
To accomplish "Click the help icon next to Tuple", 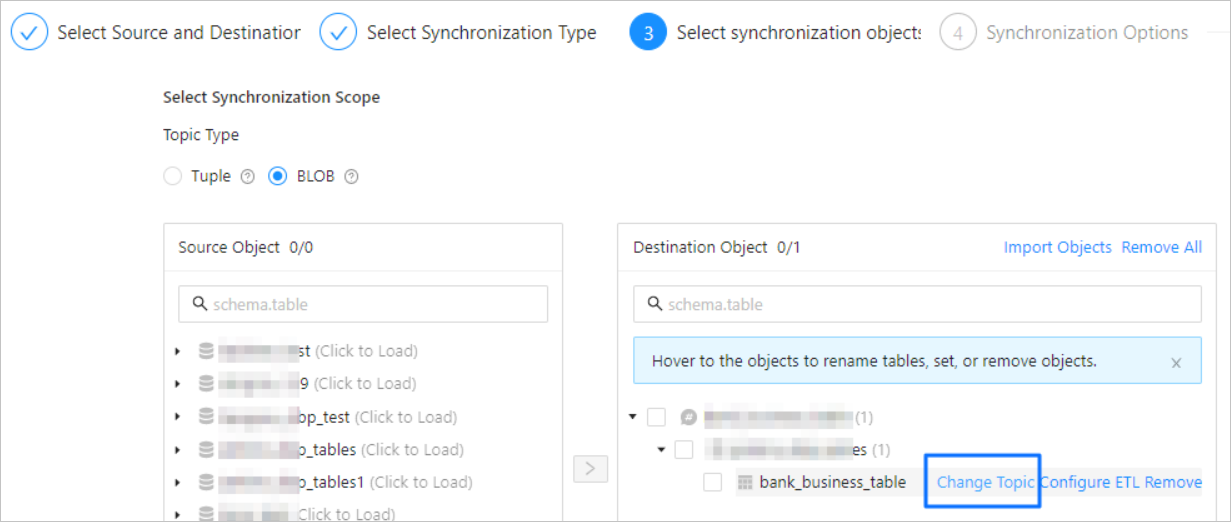I will pos(248,177).
